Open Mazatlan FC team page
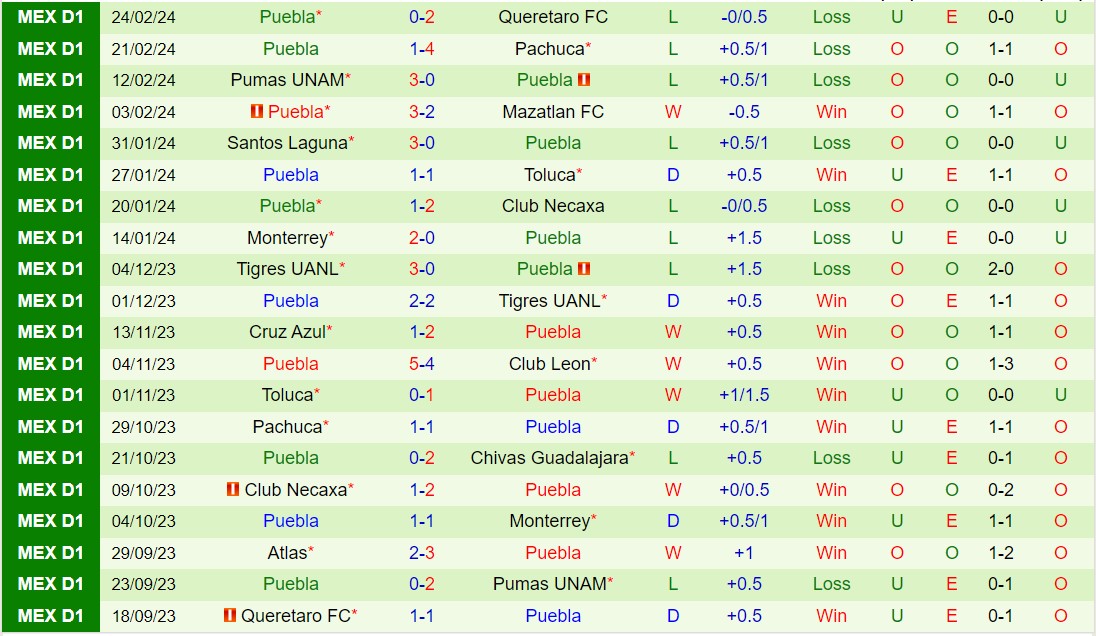Image resolution: width=1096 pixels, height=636 pixels. pyautogui.click(x=553, y=112)
